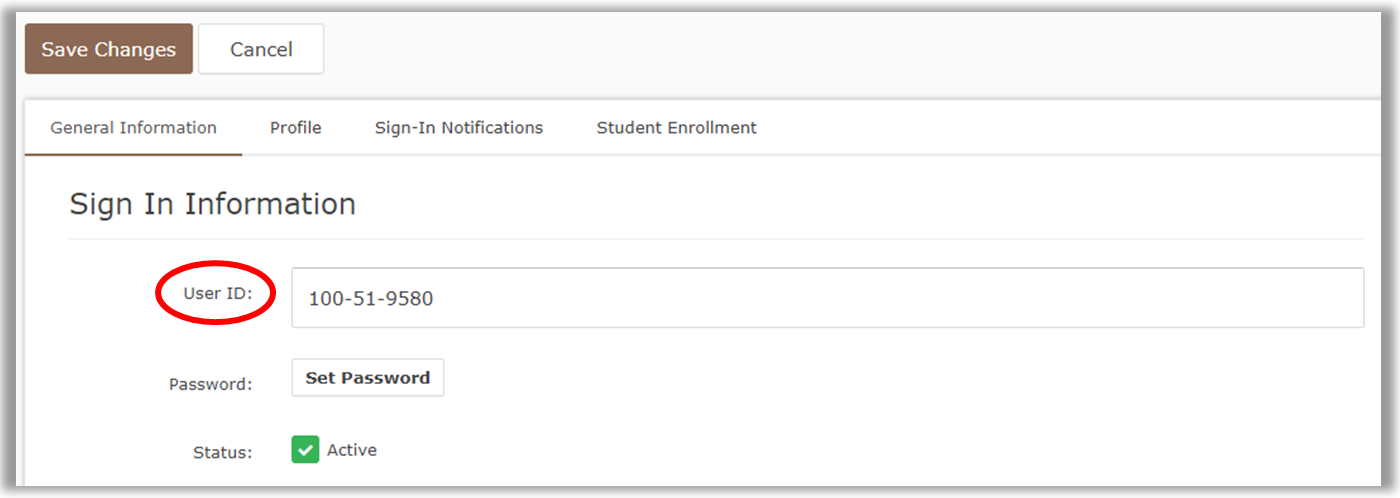
Task: Click the Save Changes button
Action: 108,50
